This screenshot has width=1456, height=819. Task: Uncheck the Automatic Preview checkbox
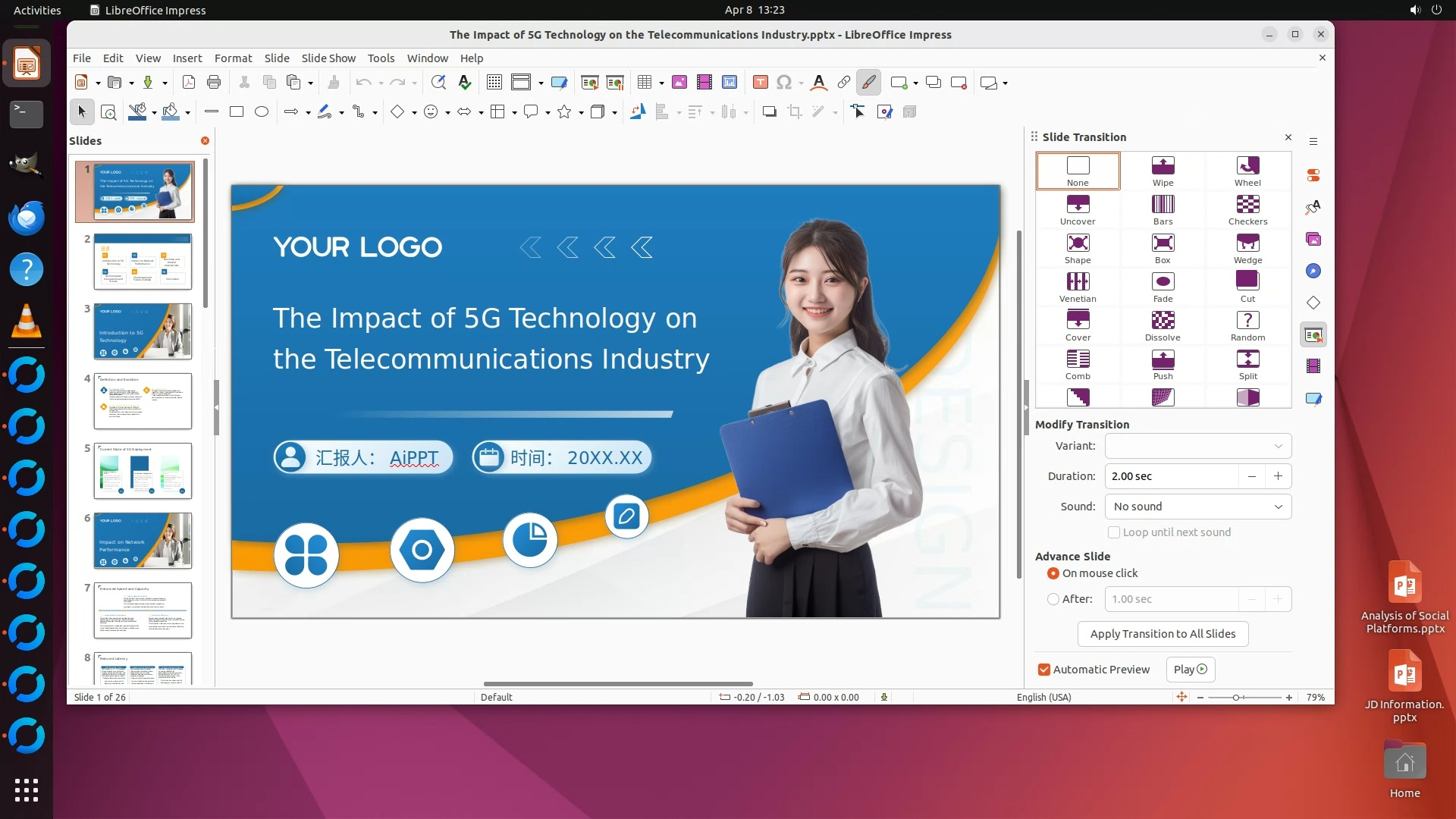pos(1044,670)
